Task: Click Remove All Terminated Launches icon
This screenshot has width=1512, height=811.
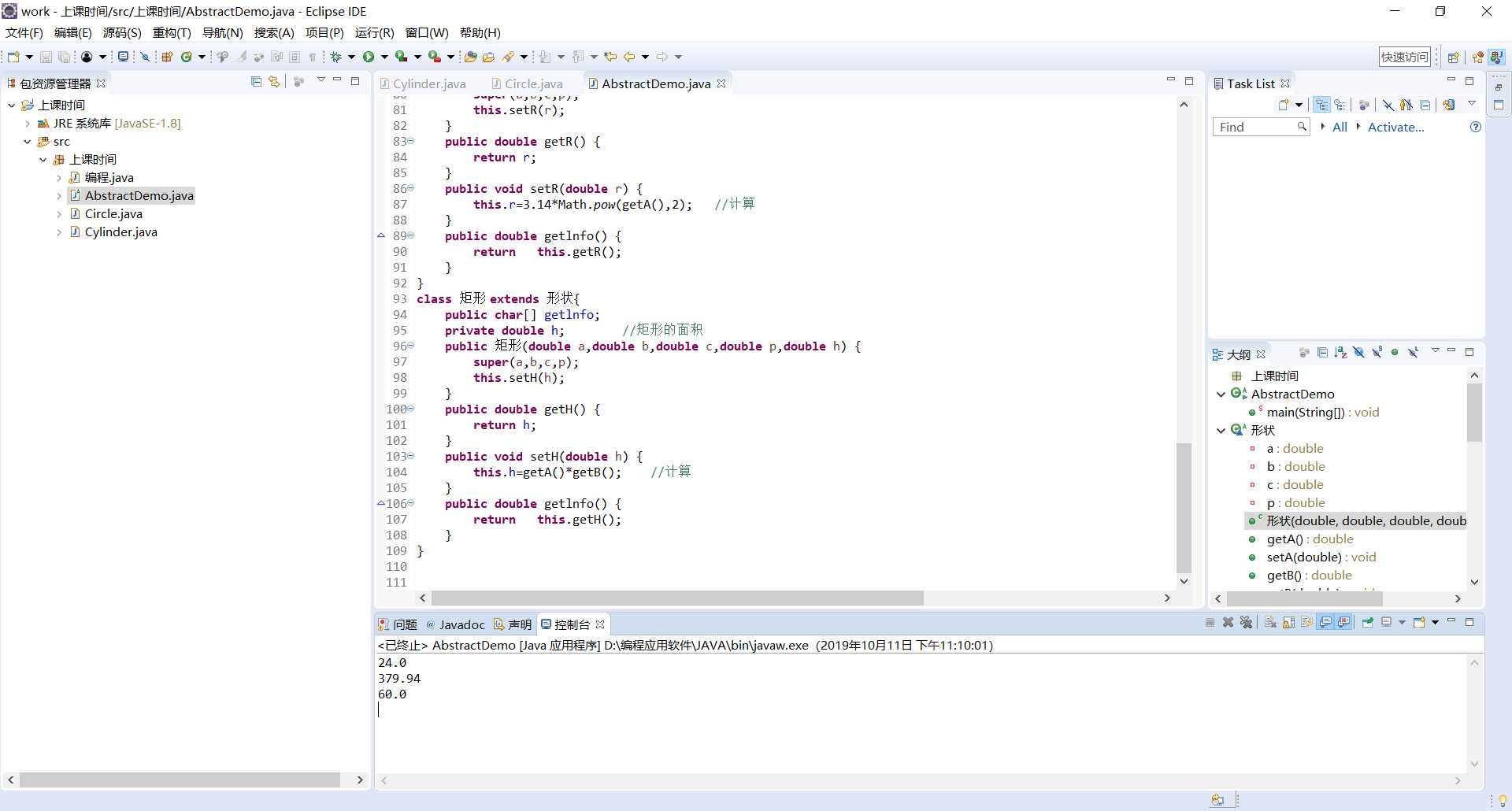Action: click(1246, 623)
